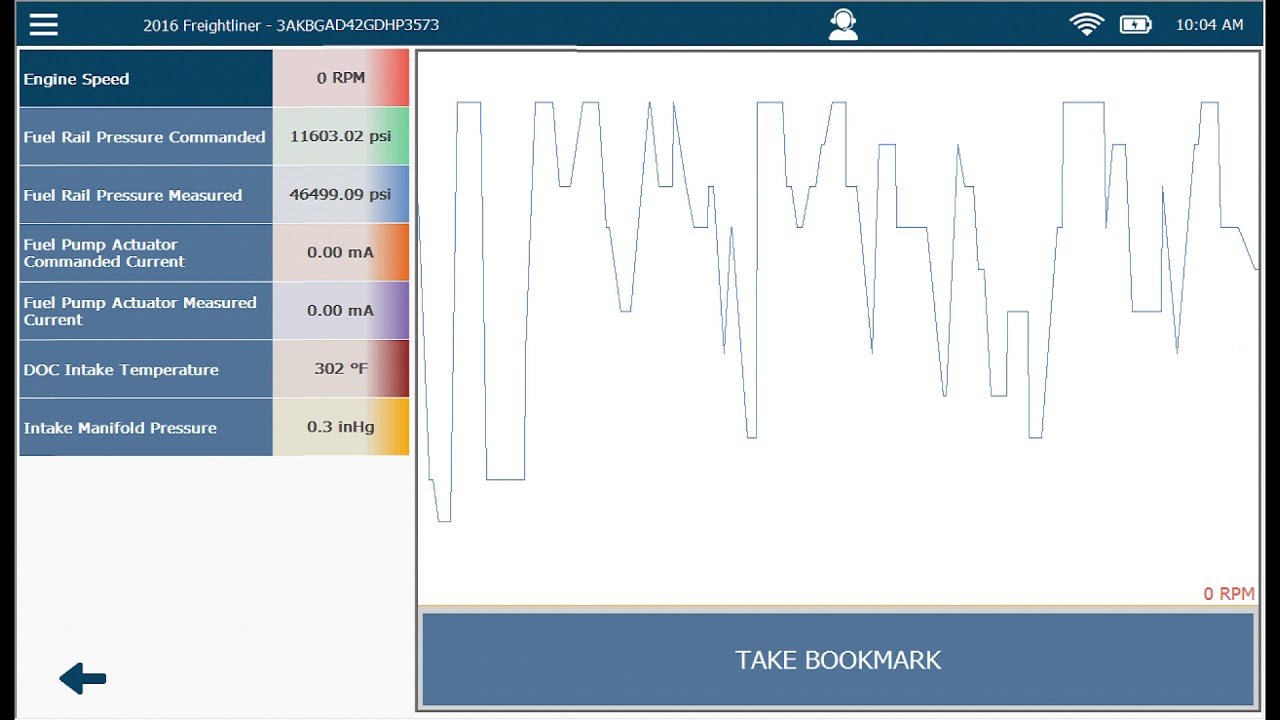Open the hamburger menu
Screen dimensions: 1280x720
point(44,25)
